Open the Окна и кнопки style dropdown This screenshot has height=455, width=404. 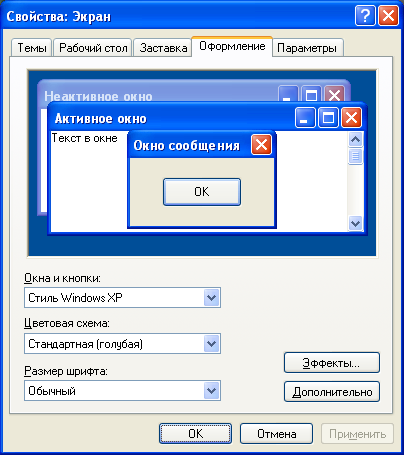pyautogui.click(x=122, y=297)
